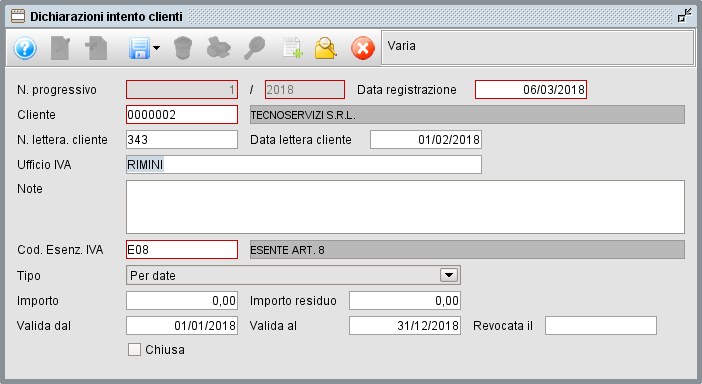The height and width of the screenshot is (384, 702).
Task: Click the 'Dichiarazioni intento clienti' title text
Action: (106, 17)
